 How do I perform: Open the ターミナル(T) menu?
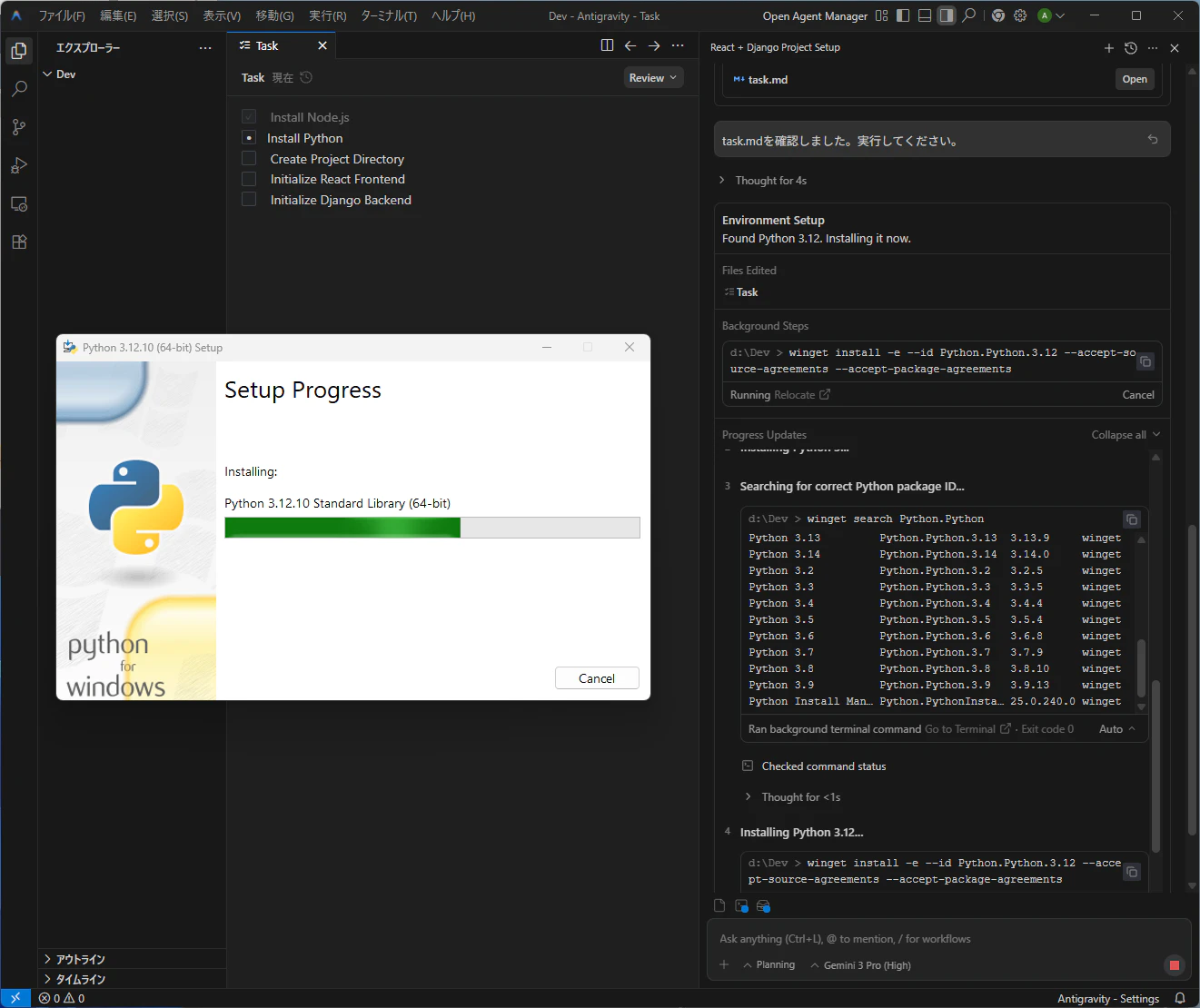pos(389,15)
